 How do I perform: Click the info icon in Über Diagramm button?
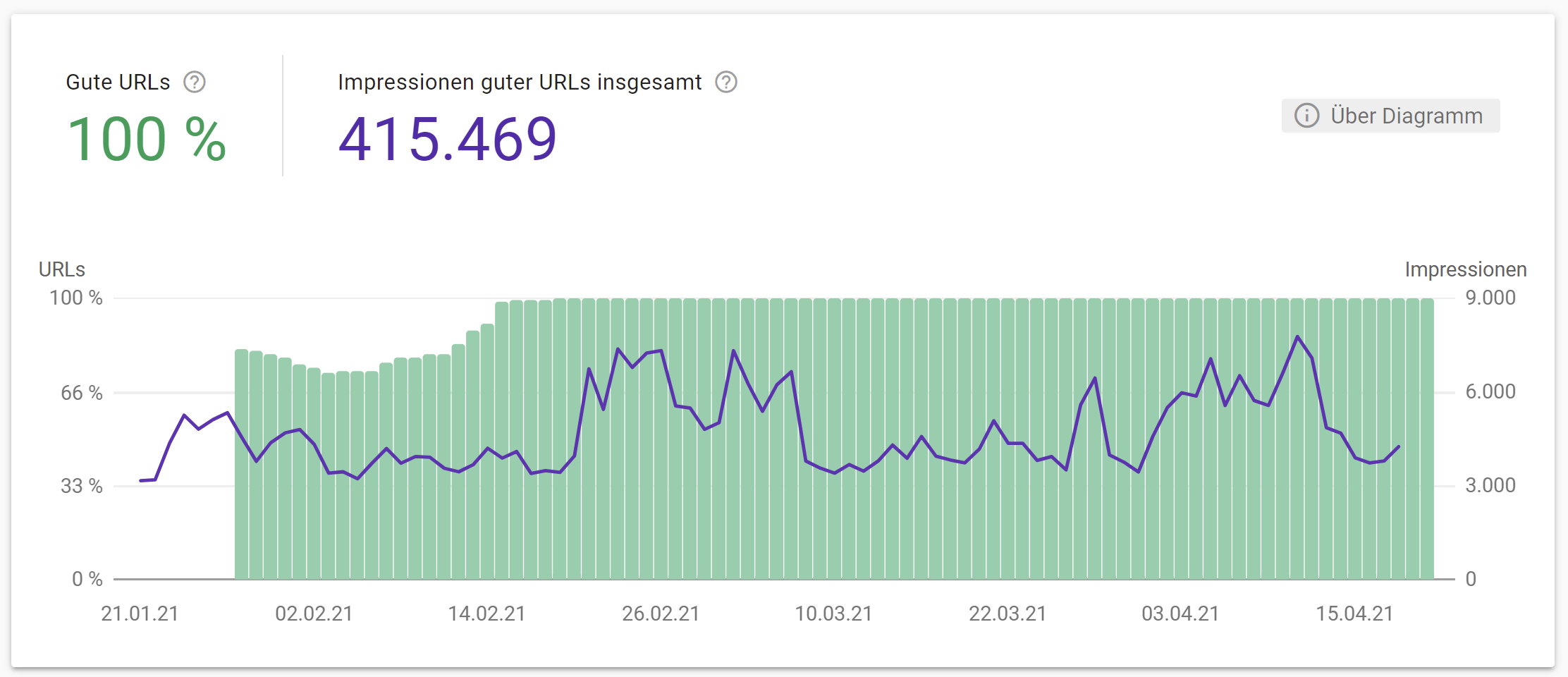(x=1308, y=116)
